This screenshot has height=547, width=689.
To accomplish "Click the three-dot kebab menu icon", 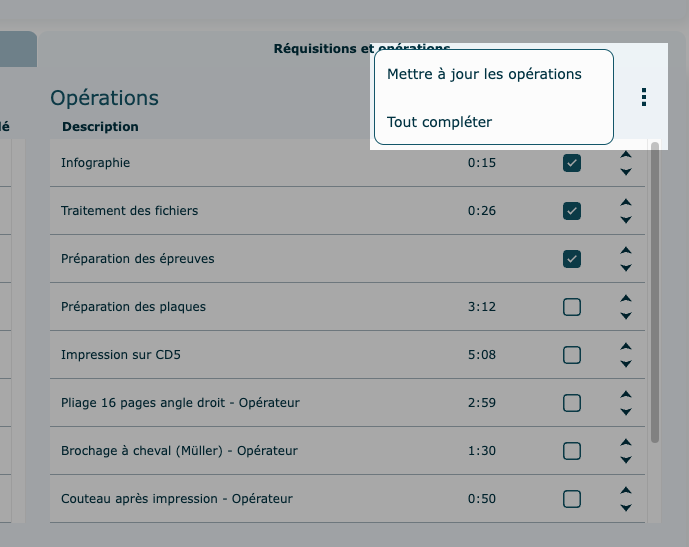I will 644,97.
